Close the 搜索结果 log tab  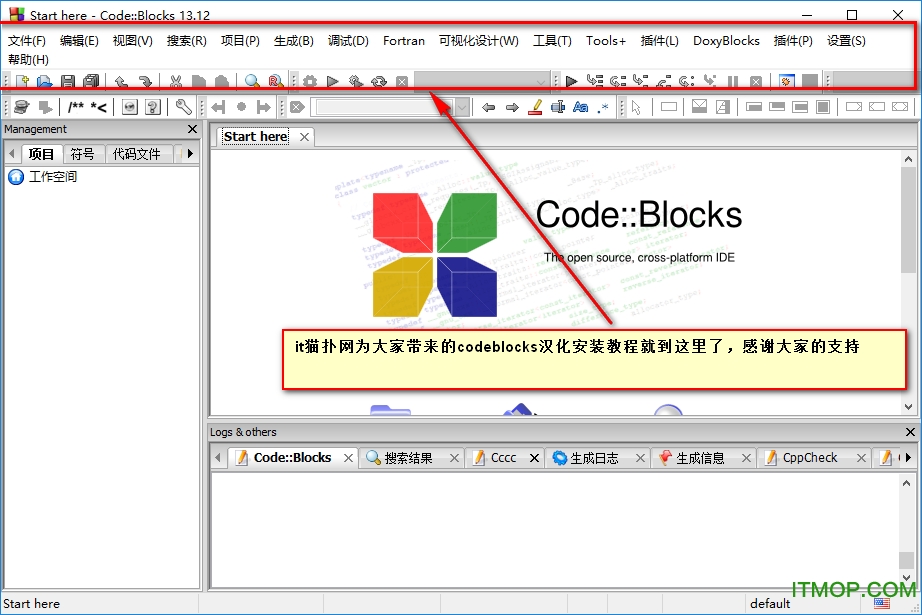456,457
